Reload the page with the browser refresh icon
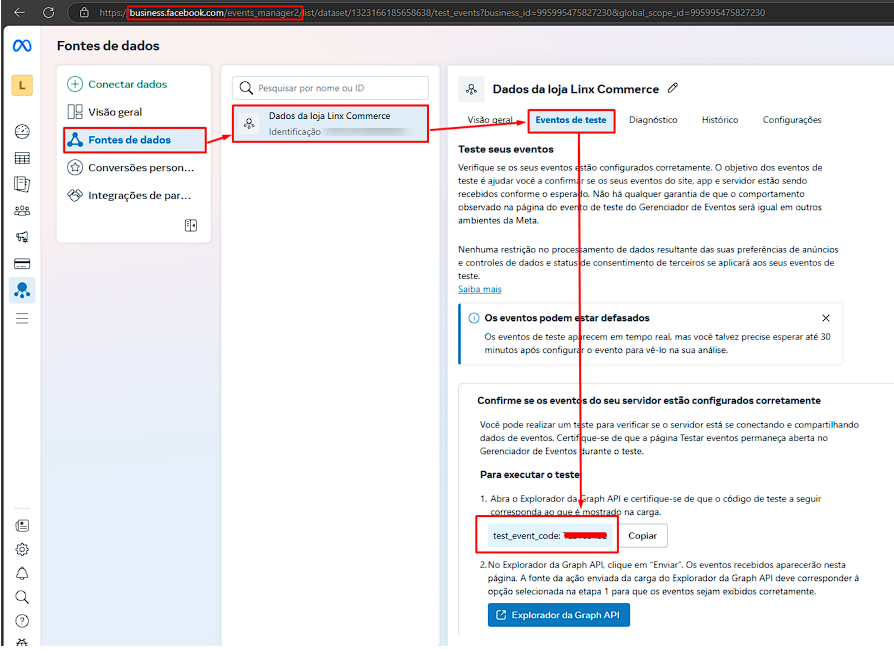Screen dimensions: 894x653 [x=48, y=13]
